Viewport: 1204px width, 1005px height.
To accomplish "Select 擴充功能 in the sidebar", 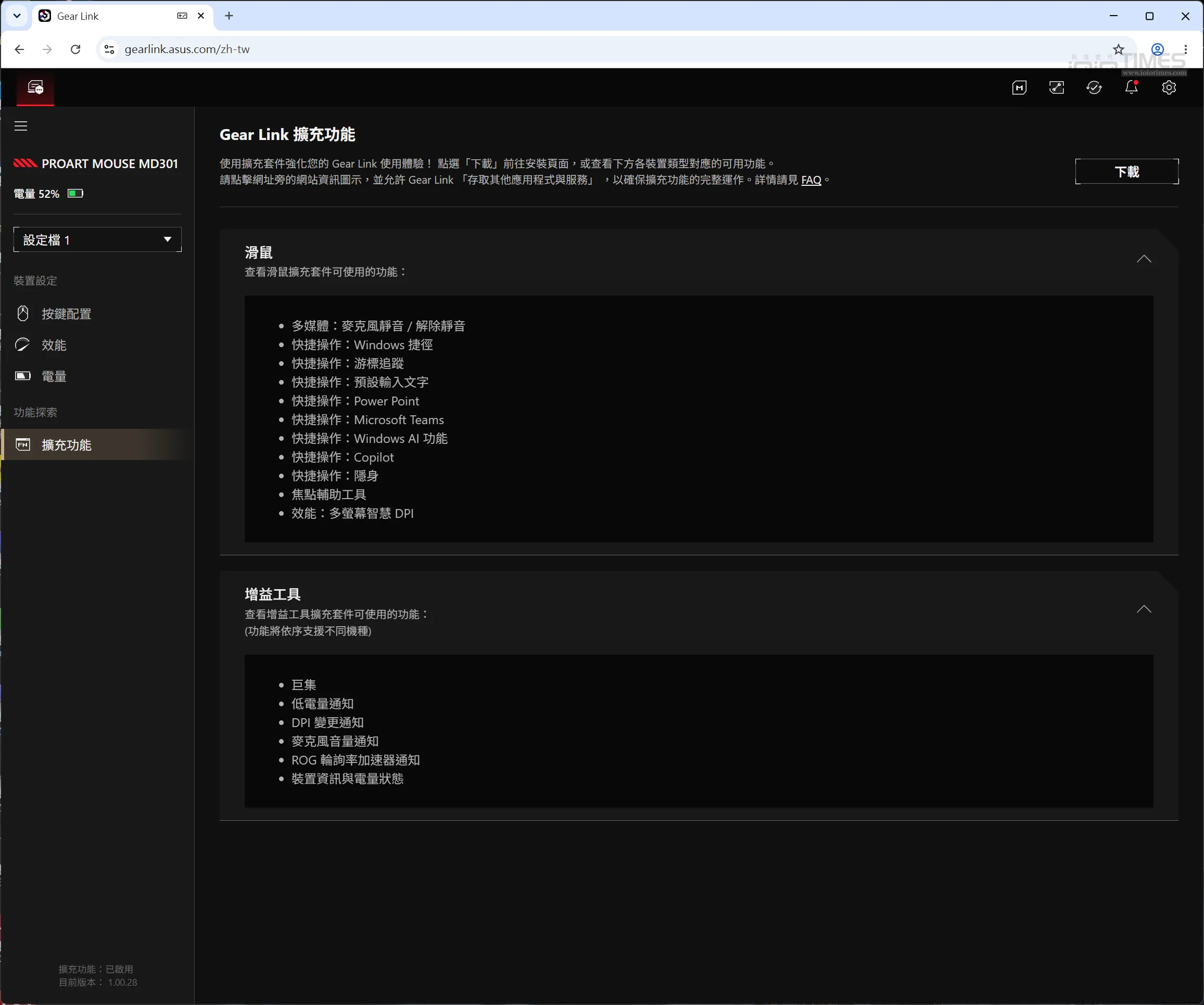I will tap(97, 445).
